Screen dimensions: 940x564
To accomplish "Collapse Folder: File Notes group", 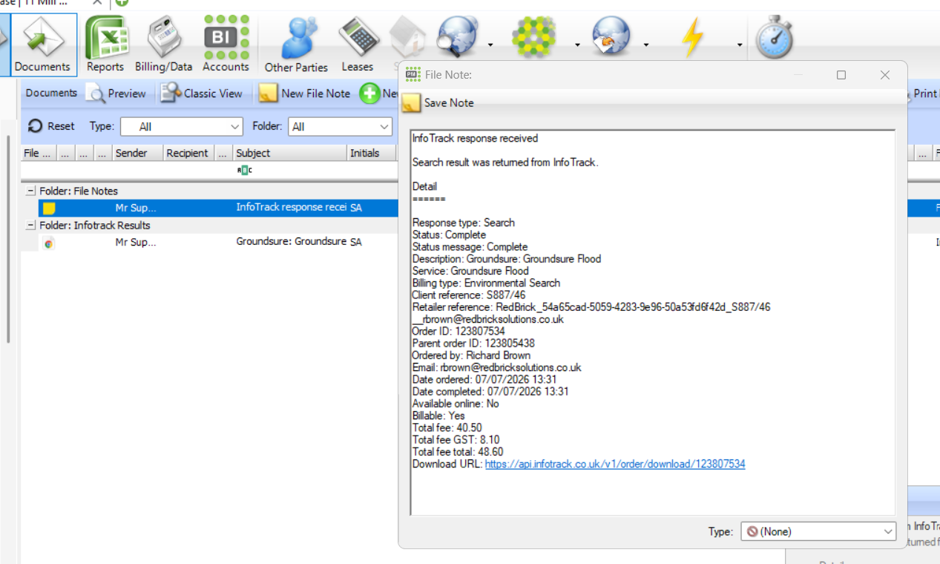I will click(x=31, y=191).
